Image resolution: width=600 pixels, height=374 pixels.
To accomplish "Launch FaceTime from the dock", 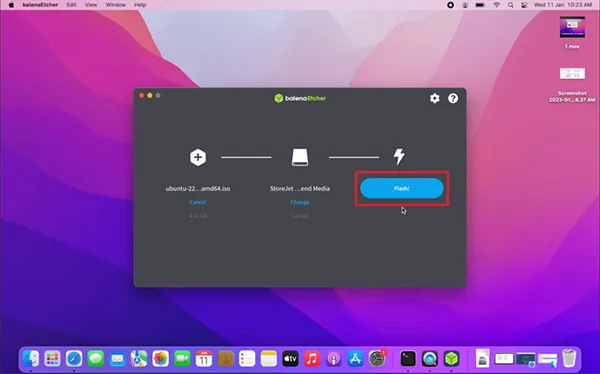I will click(182, 359).
